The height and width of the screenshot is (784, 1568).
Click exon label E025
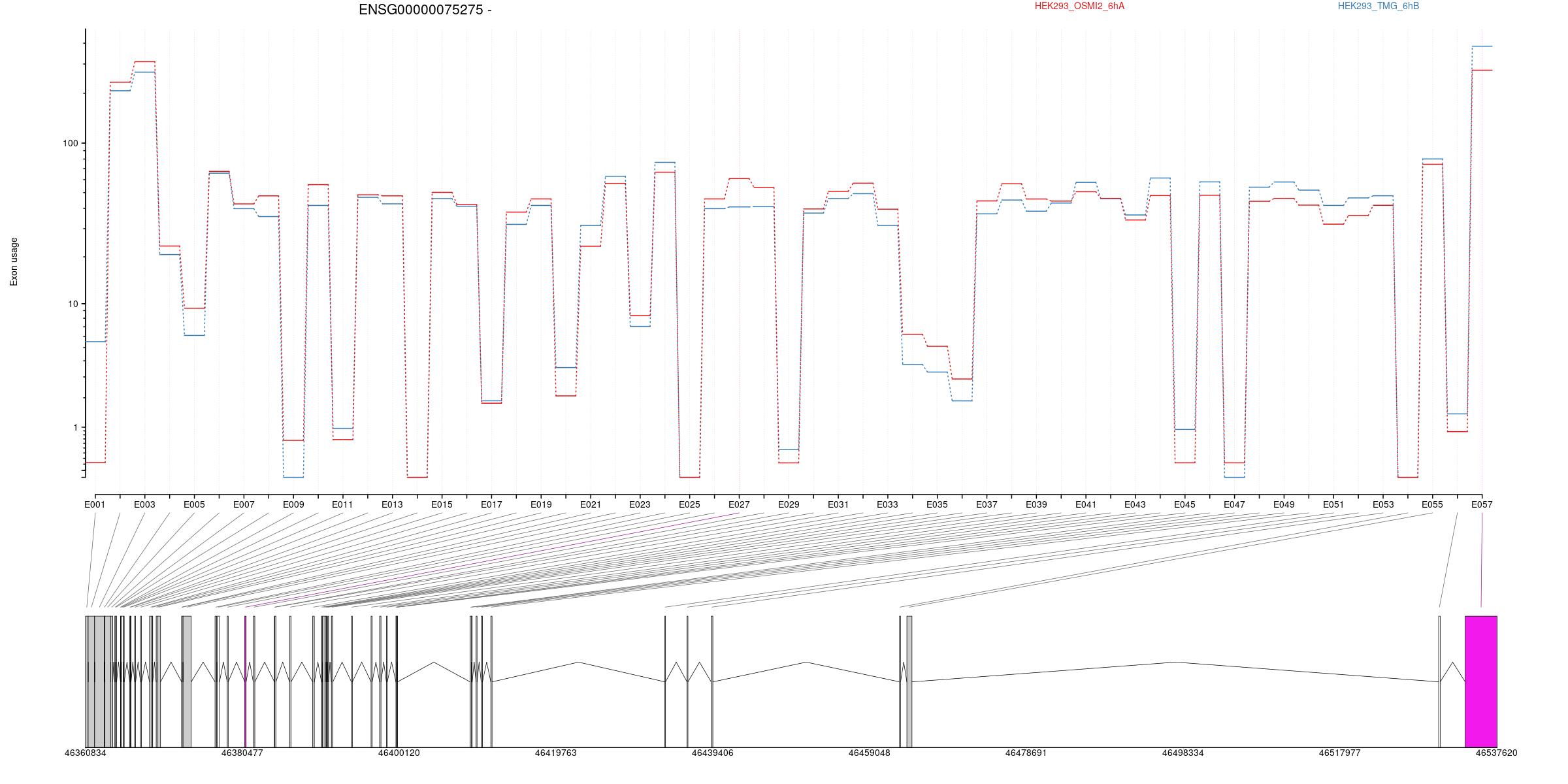click(x=689, y=504)
